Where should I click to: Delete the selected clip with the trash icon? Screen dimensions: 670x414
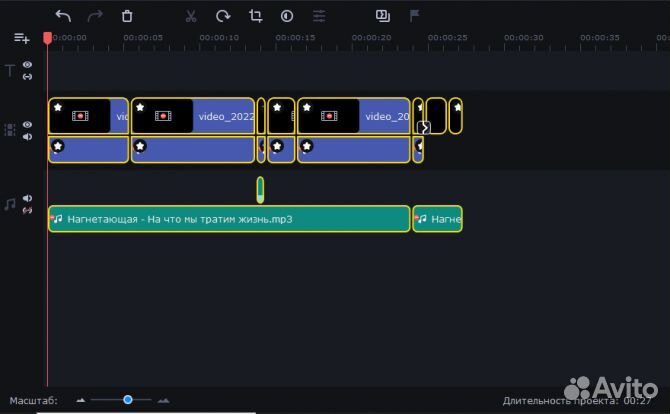(x=127, y=16)
